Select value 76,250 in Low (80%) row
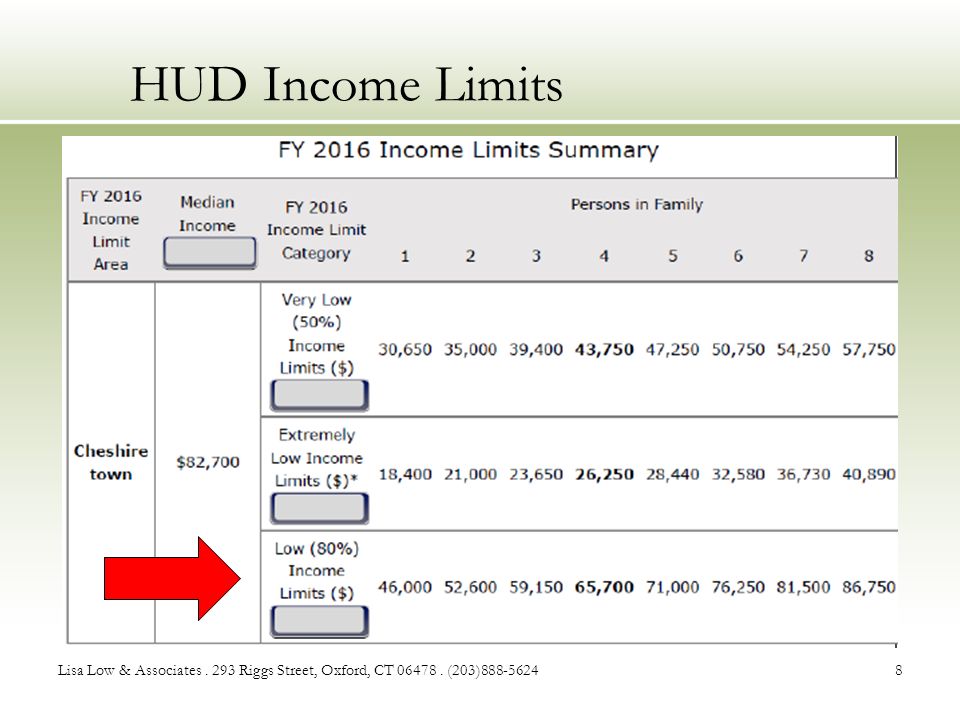Screen dimensions: 960x720 738,587
